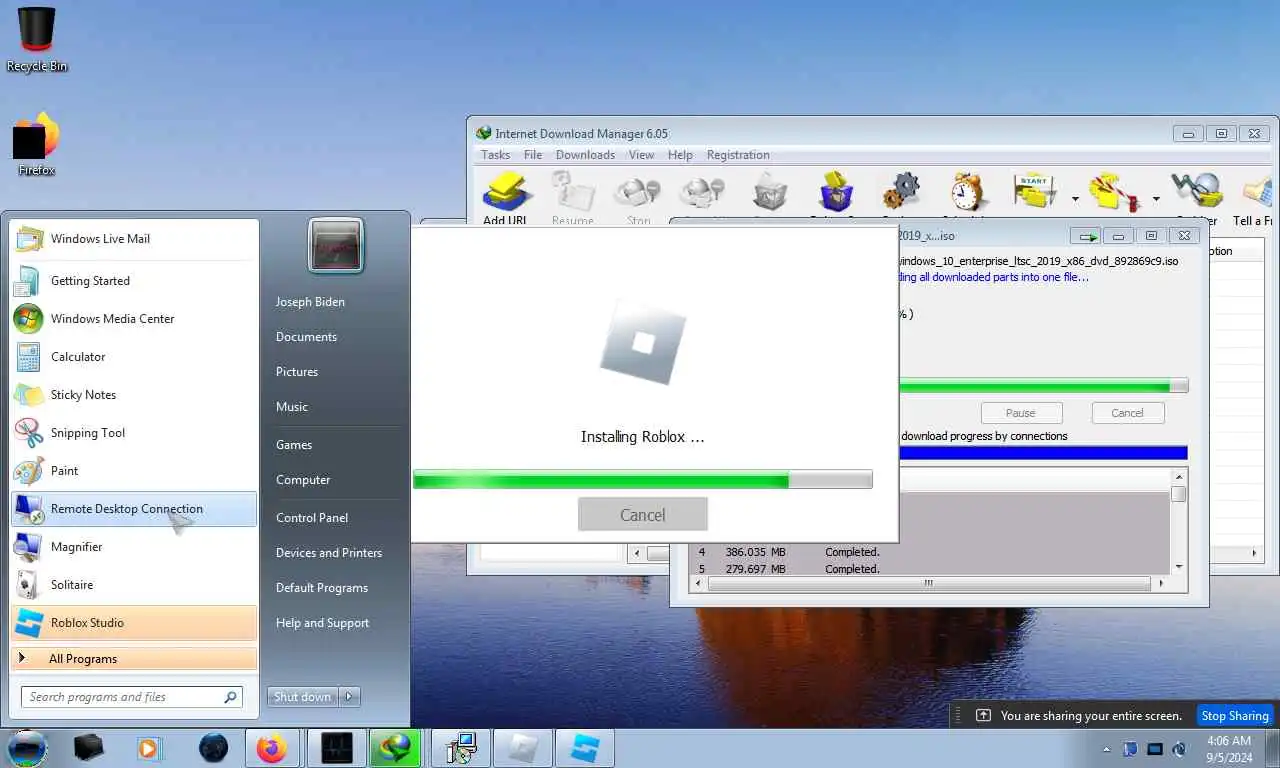Click the green IDM download progress bar
This screenshot has width=1280, height=768.
click(x=1043, y=386)
